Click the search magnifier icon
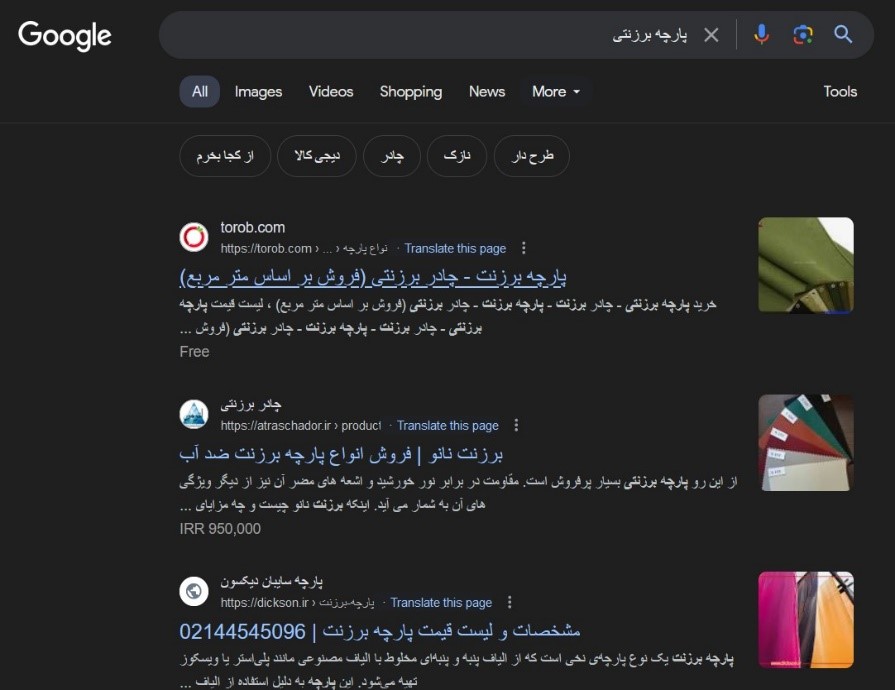The width and height of the screenshot is (895, 690). pos(842,33)
